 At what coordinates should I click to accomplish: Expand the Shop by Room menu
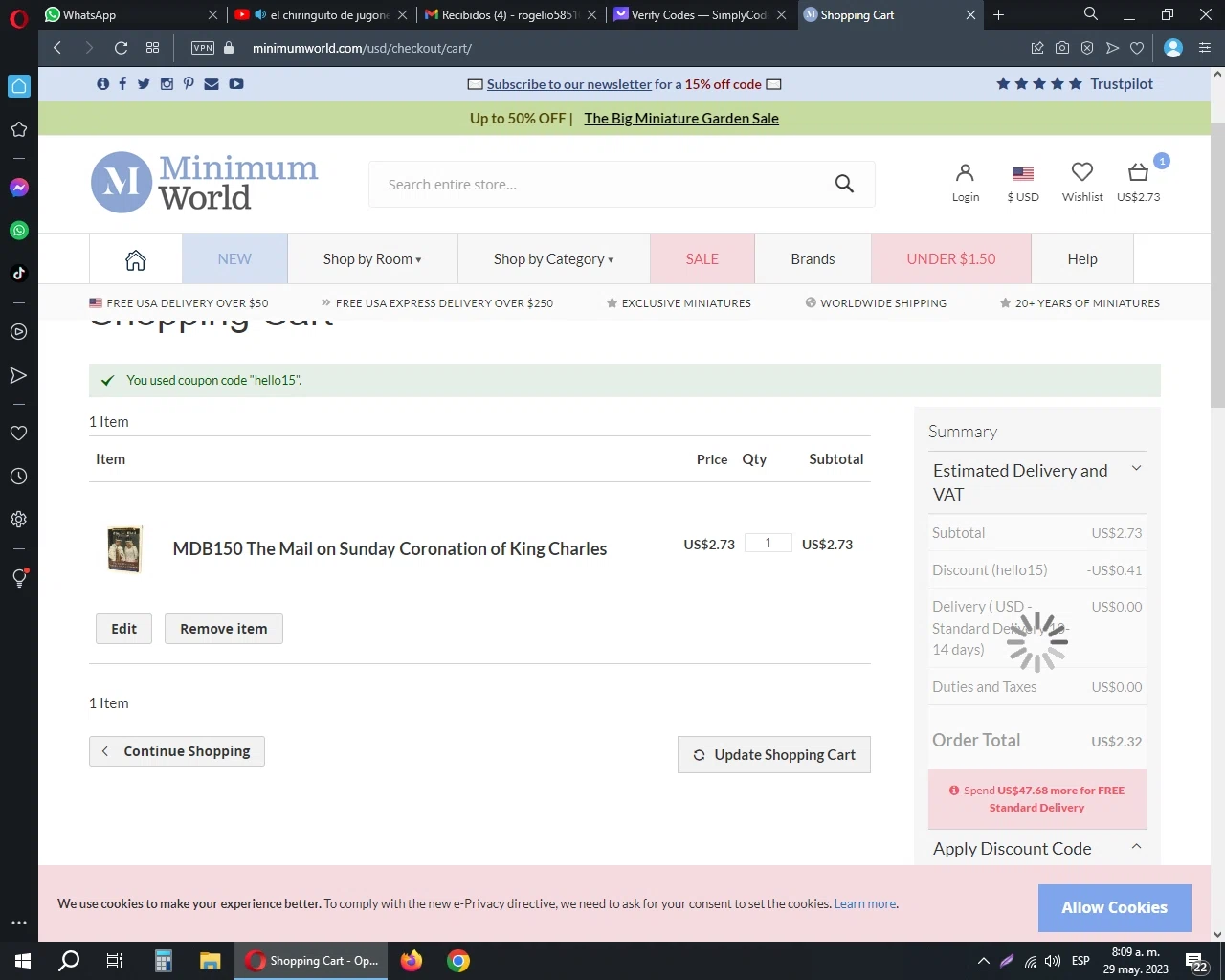click(x=372, y=259)
